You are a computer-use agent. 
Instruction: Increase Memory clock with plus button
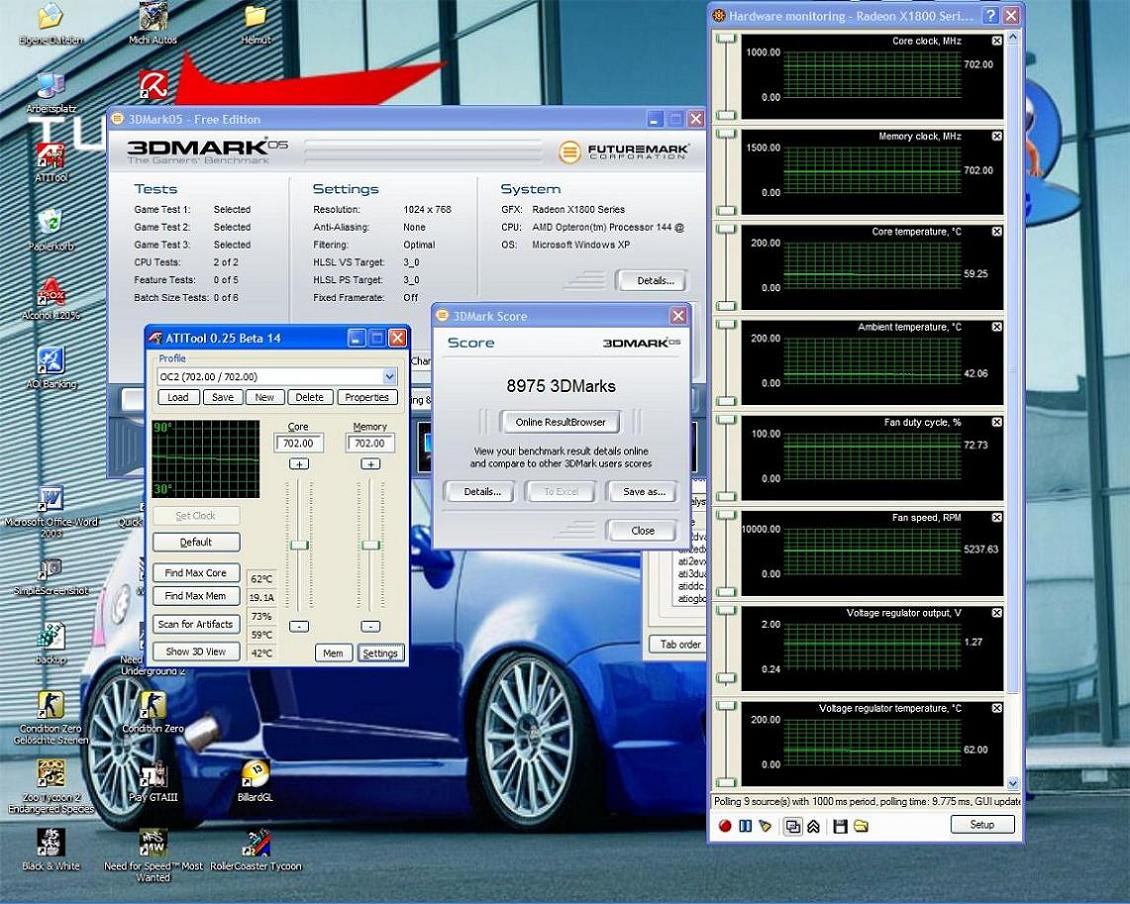[x=370, y=464]
